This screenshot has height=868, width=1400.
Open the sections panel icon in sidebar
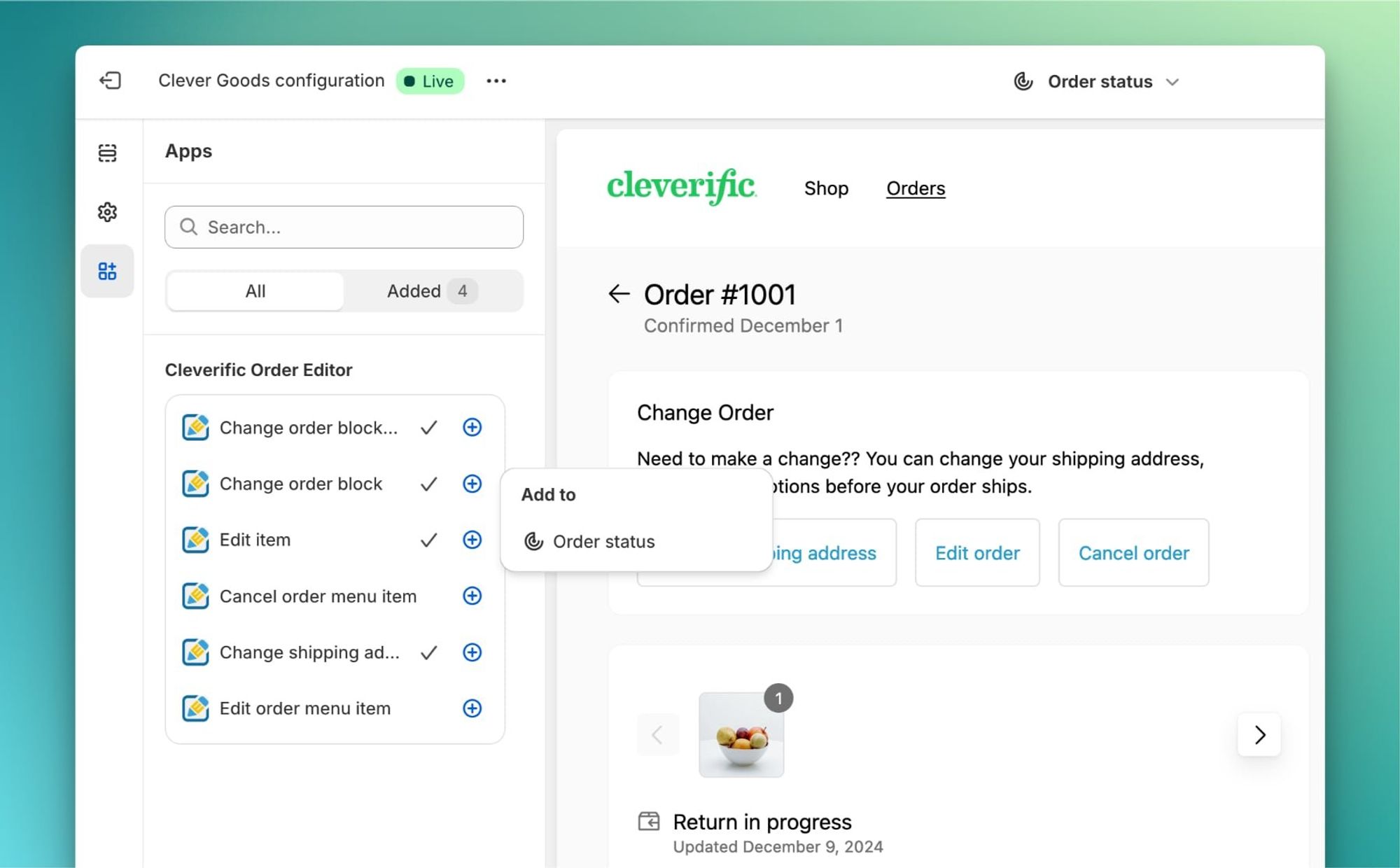(107, 153)
